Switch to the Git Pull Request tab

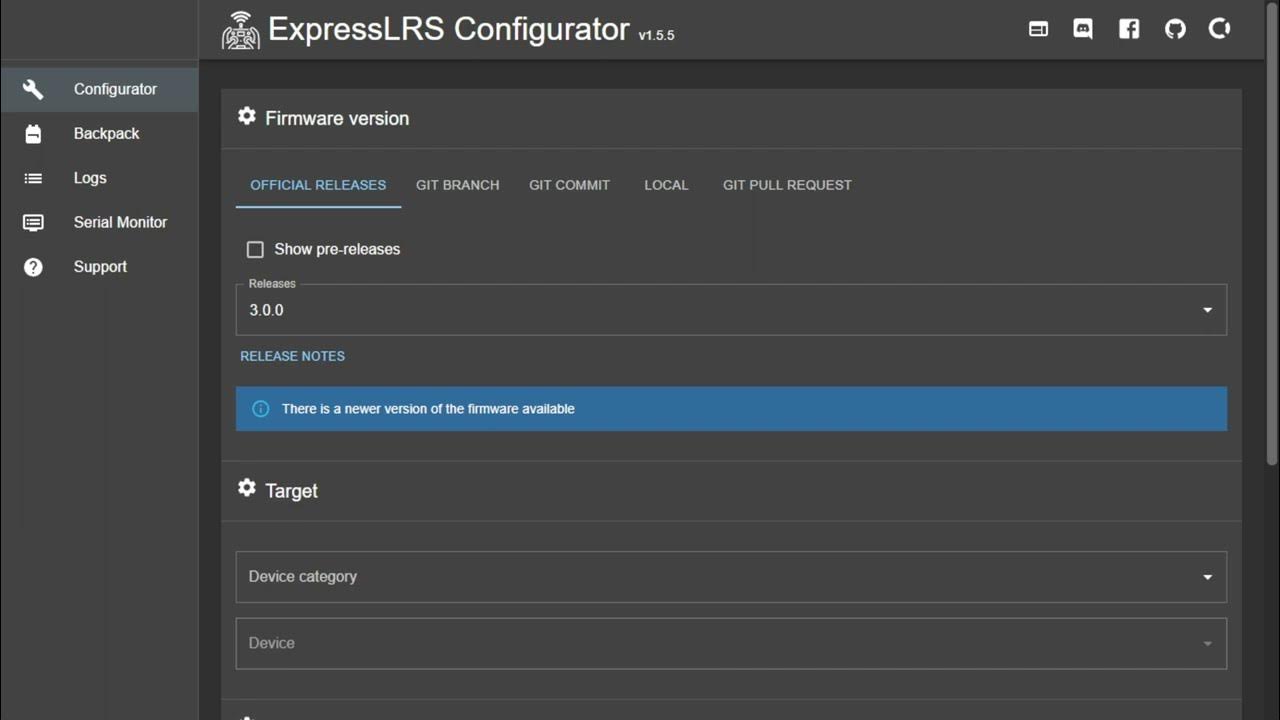click(x=787, y=185)
